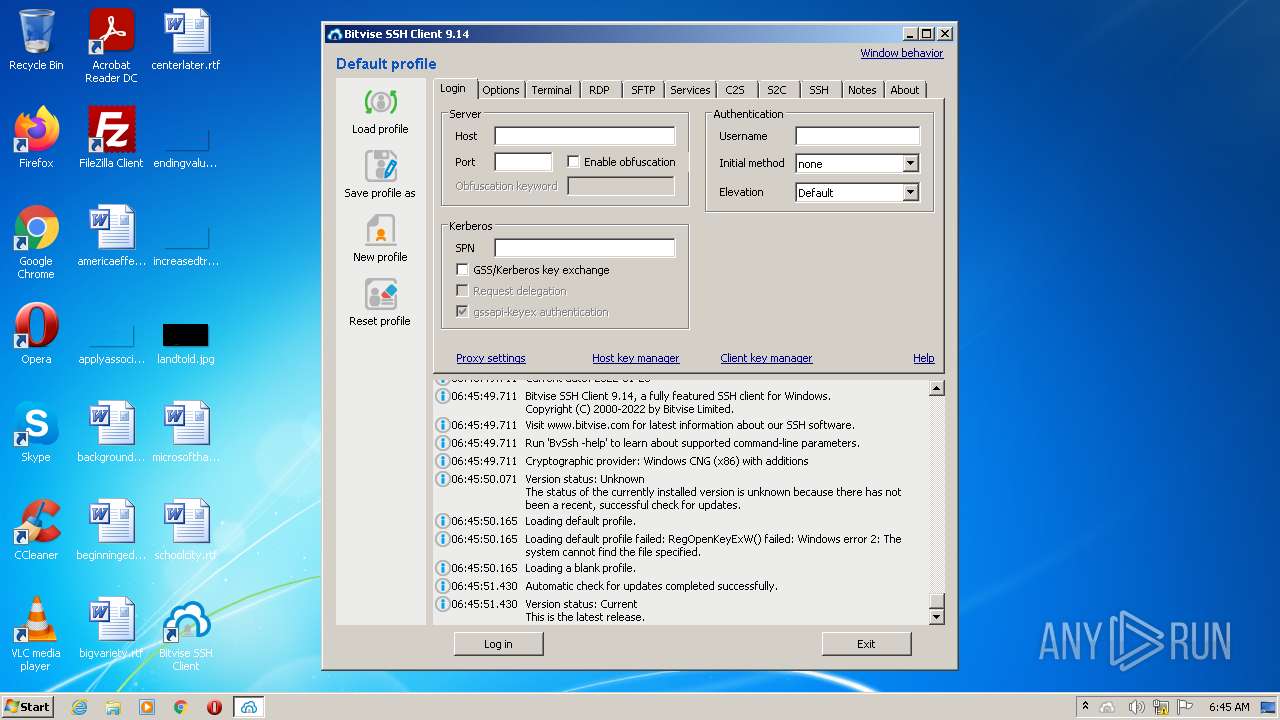
Task: Click the Exit button
Action: tap(866, 644)
